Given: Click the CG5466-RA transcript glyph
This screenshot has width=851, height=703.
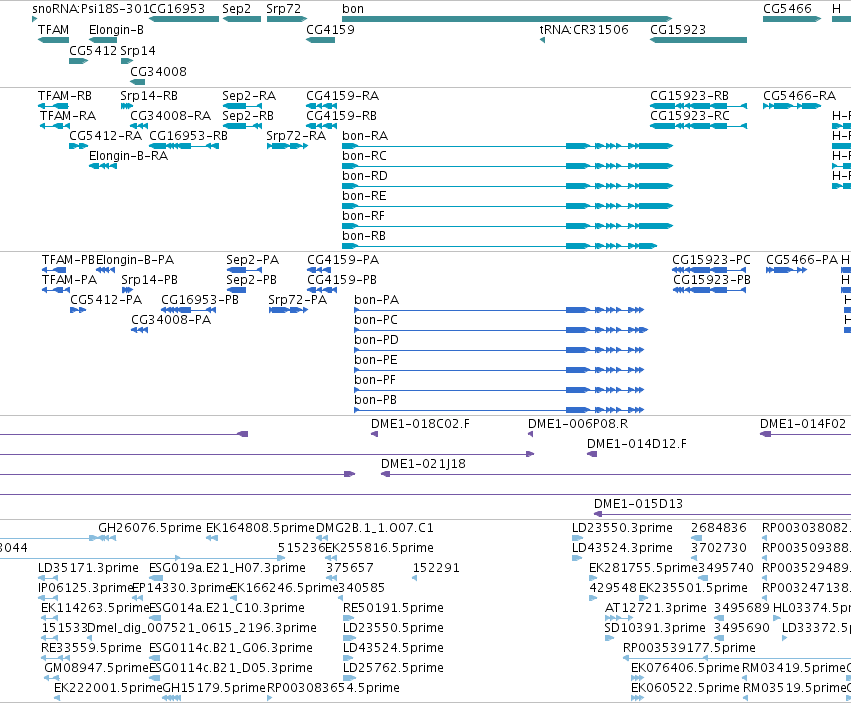Looking at the screenshot, I should coord(792,106).
